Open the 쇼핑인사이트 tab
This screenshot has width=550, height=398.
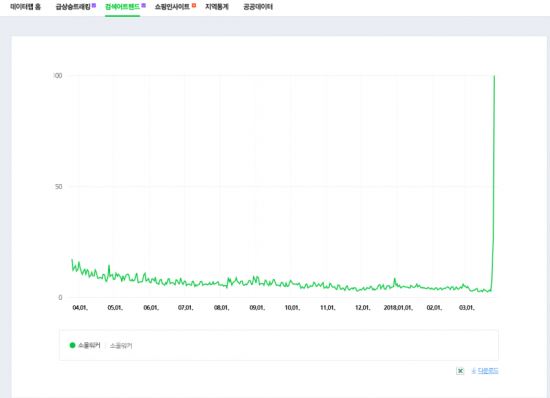172,7
